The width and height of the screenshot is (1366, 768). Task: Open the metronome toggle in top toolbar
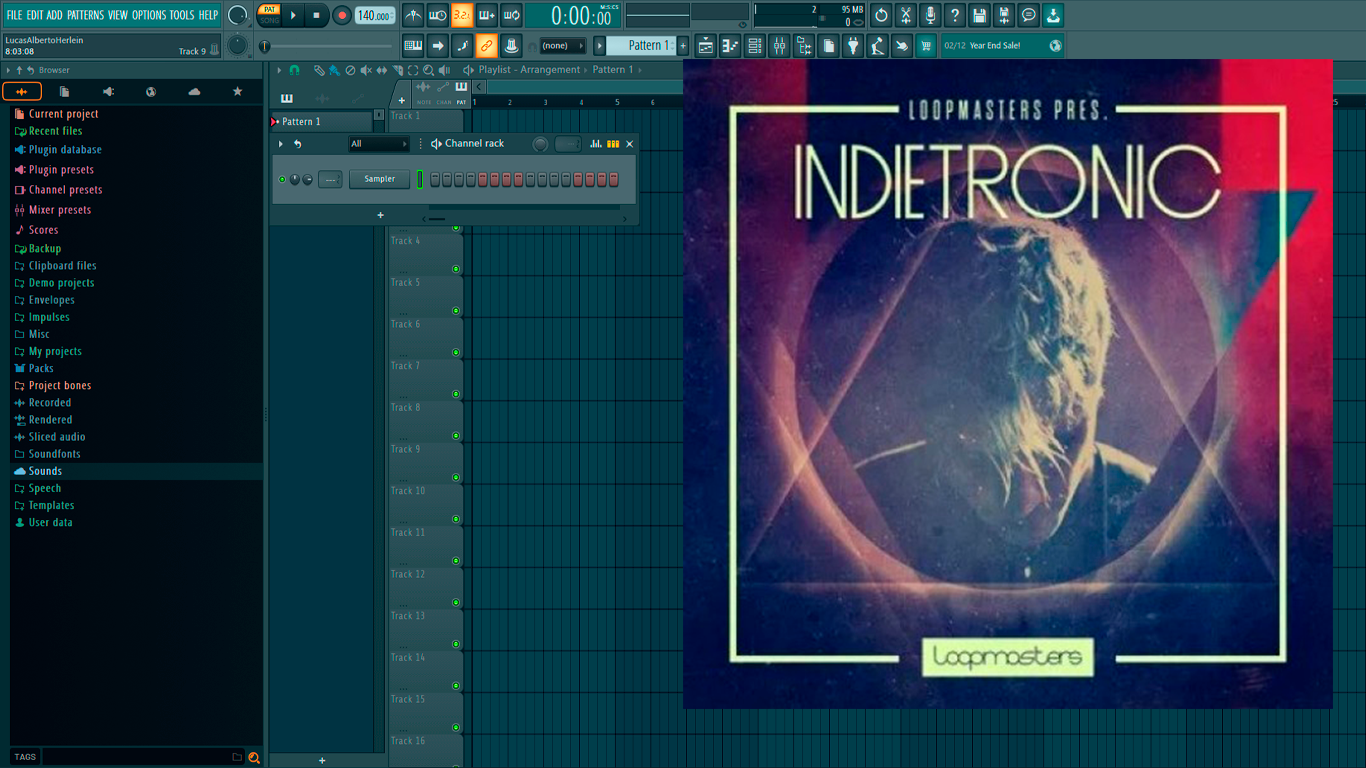tap(413, 15)
